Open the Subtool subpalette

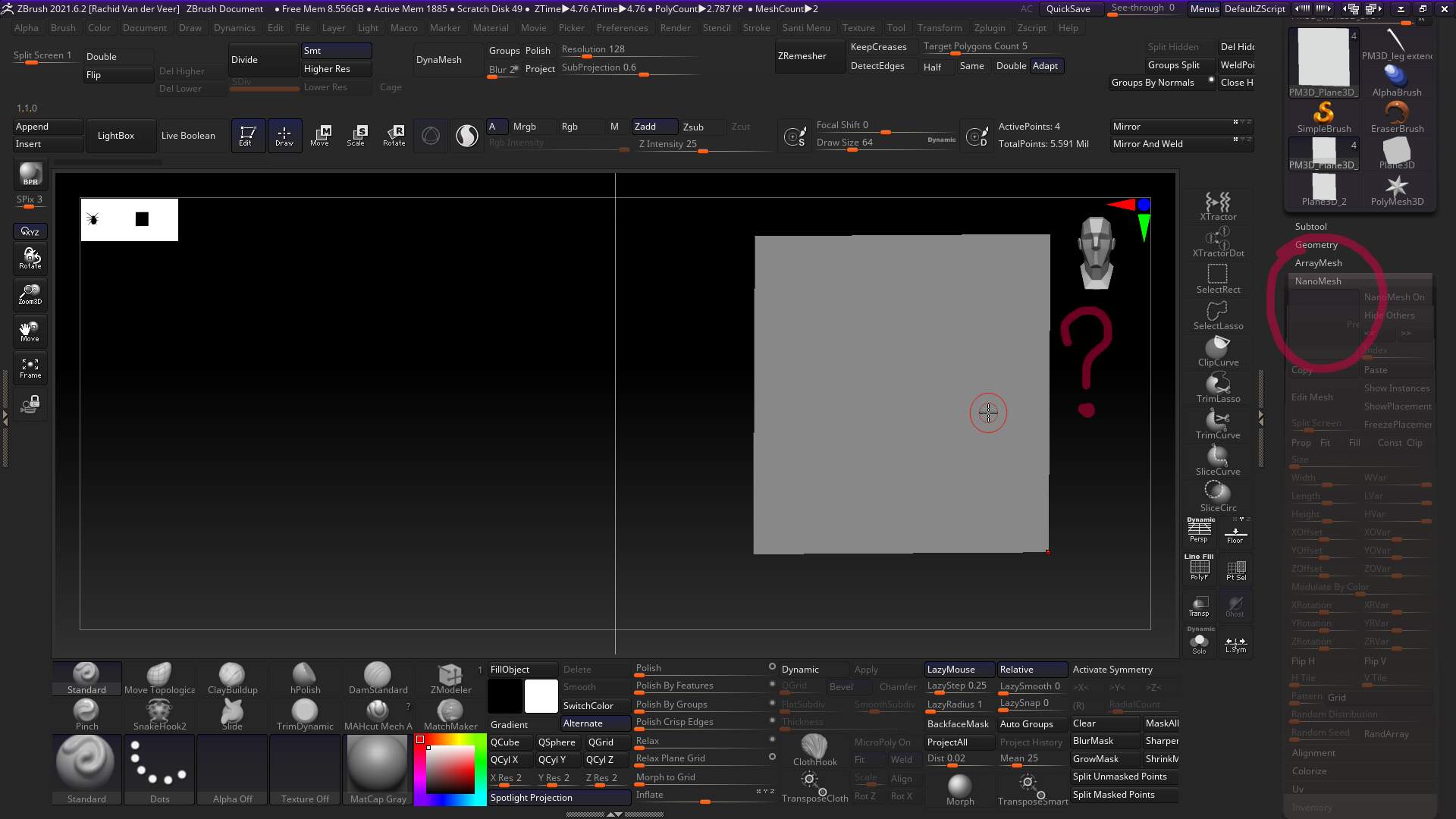pos(1310,226)
